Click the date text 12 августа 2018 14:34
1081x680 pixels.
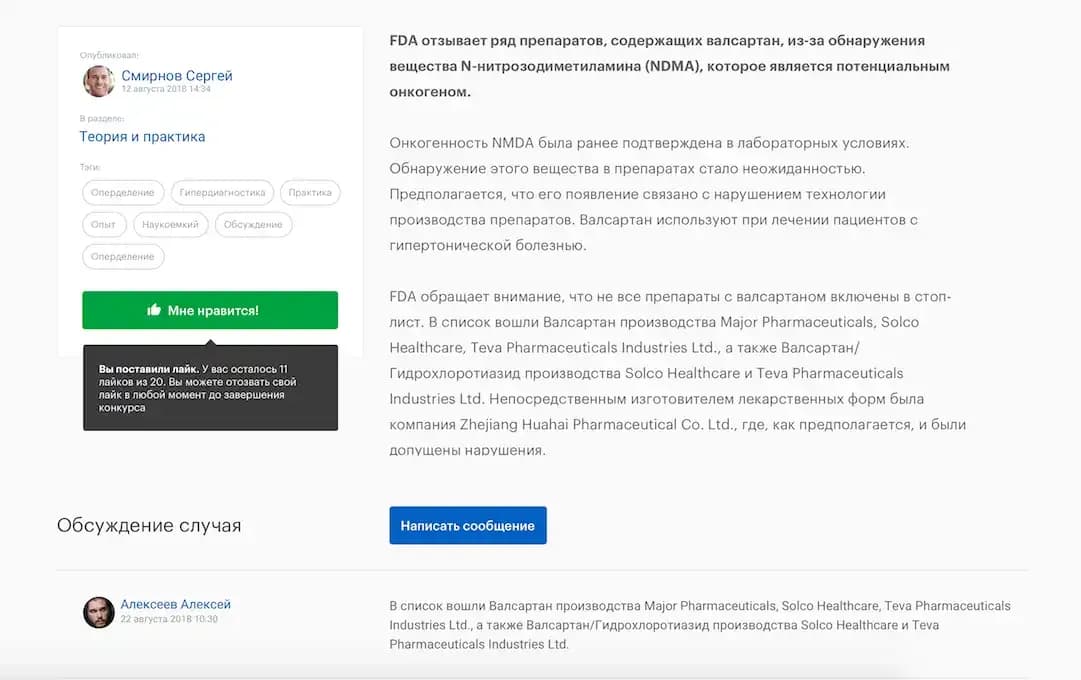pyautogui.click(x=166, y=89)
